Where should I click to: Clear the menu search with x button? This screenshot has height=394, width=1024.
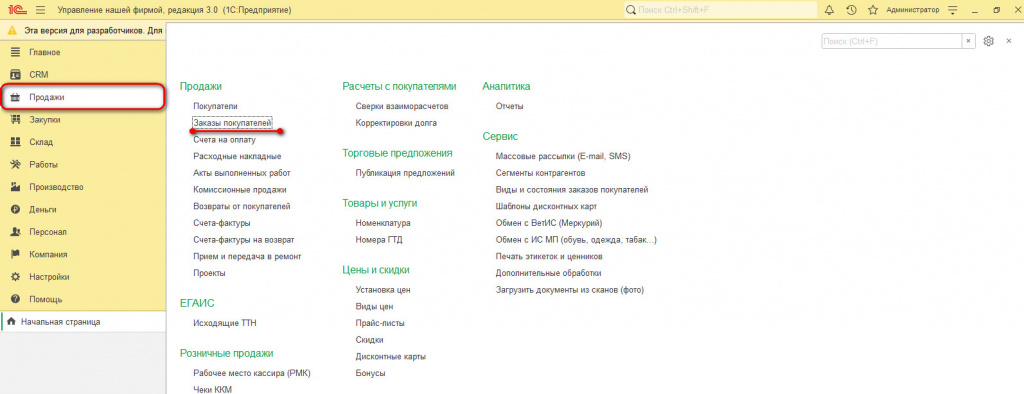(969, 41)
